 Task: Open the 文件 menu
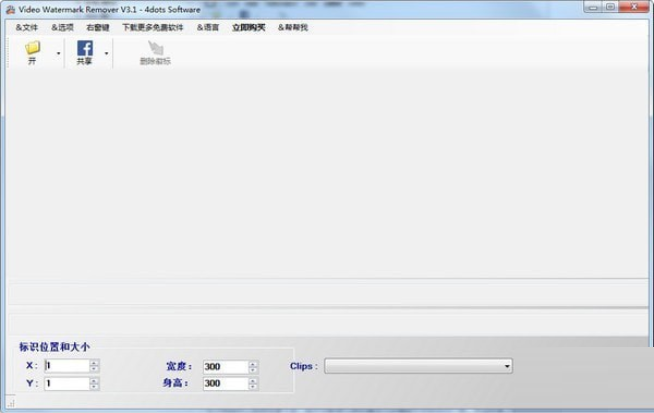click(26, 27)
